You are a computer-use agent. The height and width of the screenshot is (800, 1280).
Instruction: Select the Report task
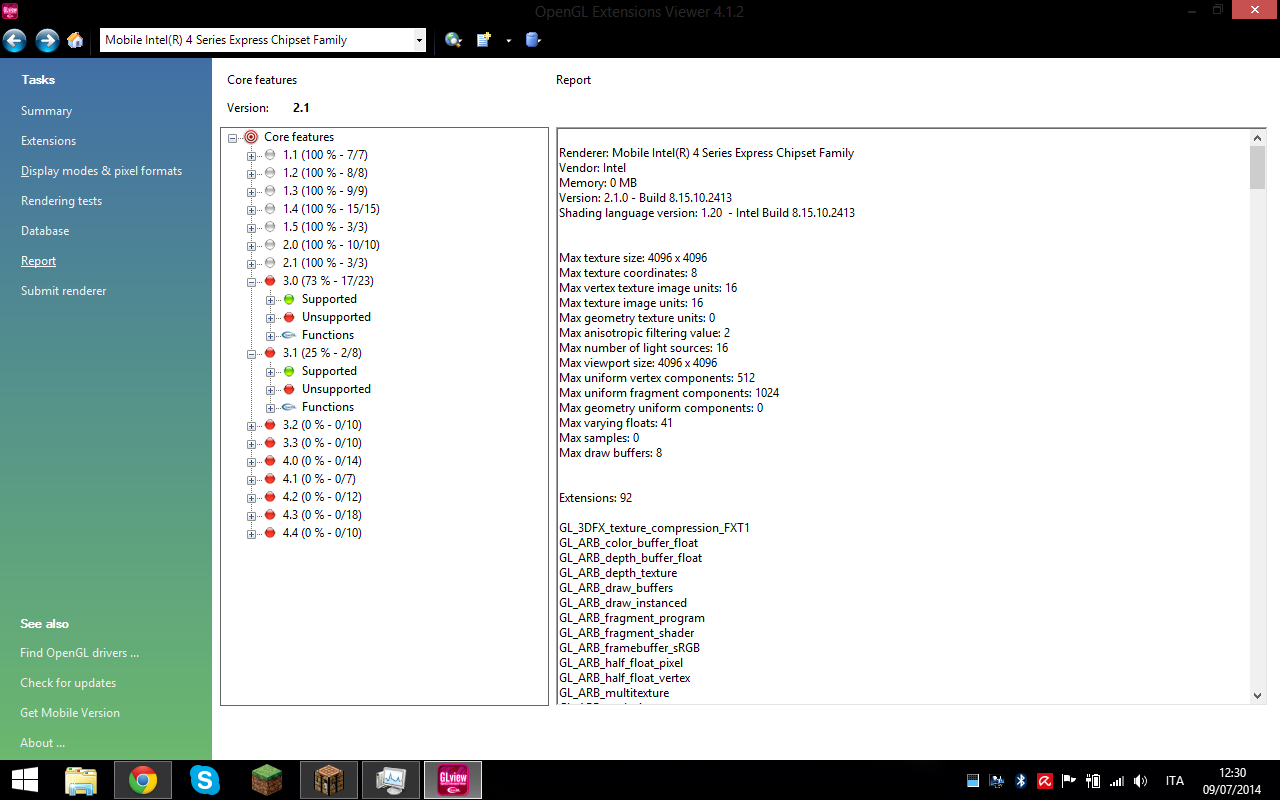(38, 261)
